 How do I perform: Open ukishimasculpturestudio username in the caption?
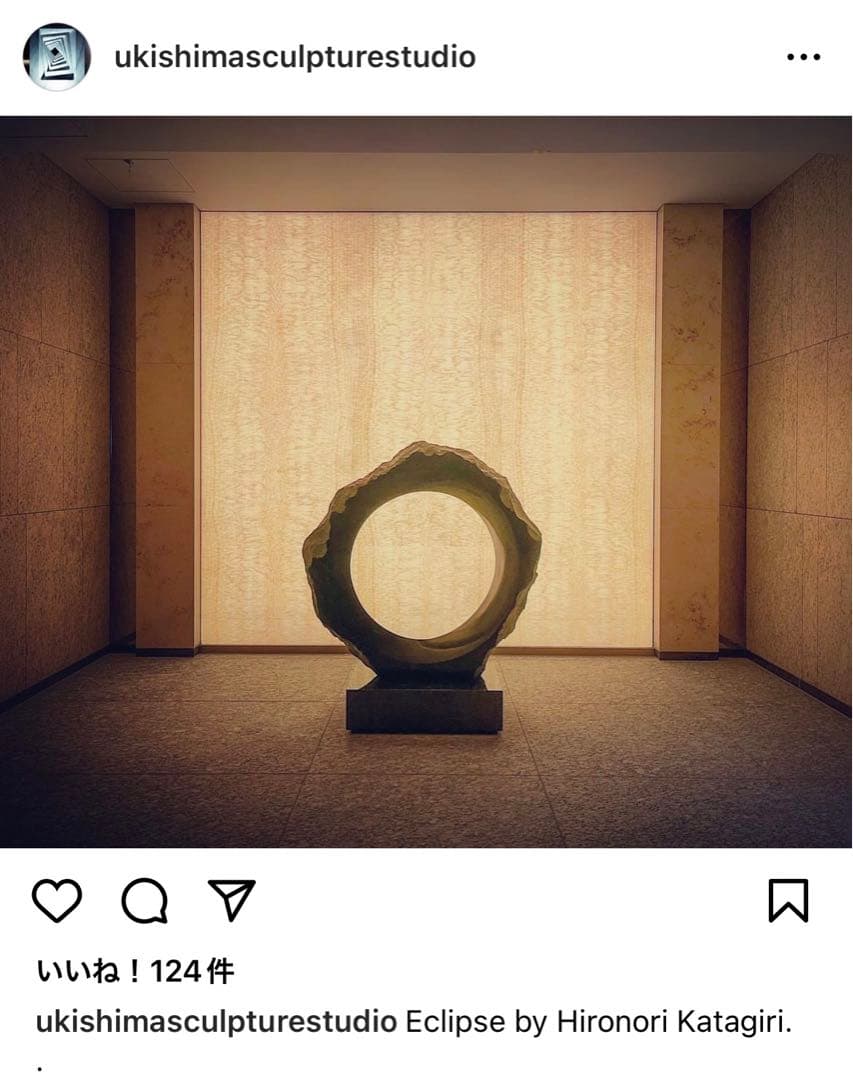click(x=216, y=1021)
